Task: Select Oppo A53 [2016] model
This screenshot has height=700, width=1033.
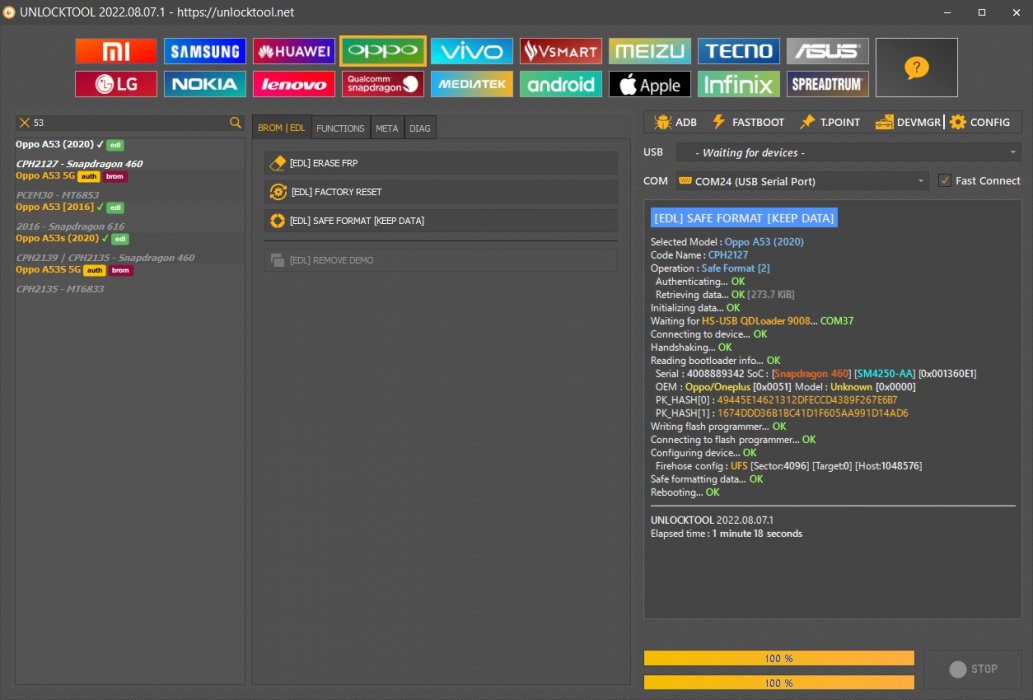Action: point(55,207)
